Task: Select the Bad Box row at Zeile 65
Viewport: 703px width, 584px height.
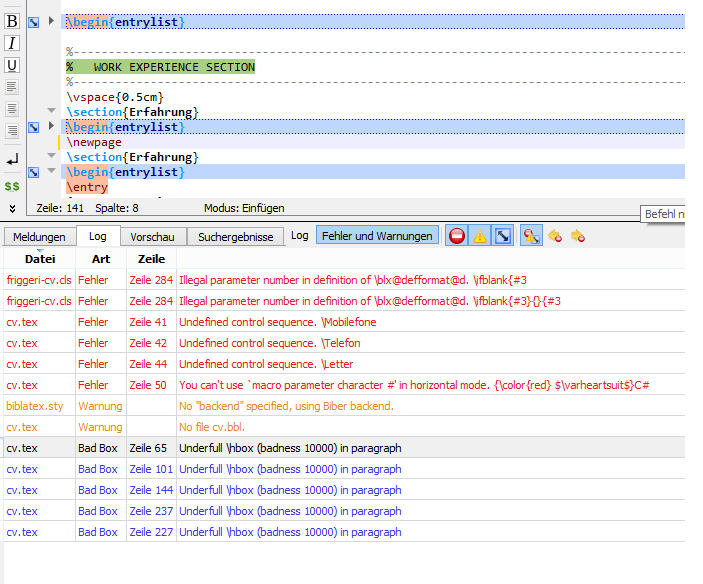Action: pyautogui.click(x=344, y=448)
